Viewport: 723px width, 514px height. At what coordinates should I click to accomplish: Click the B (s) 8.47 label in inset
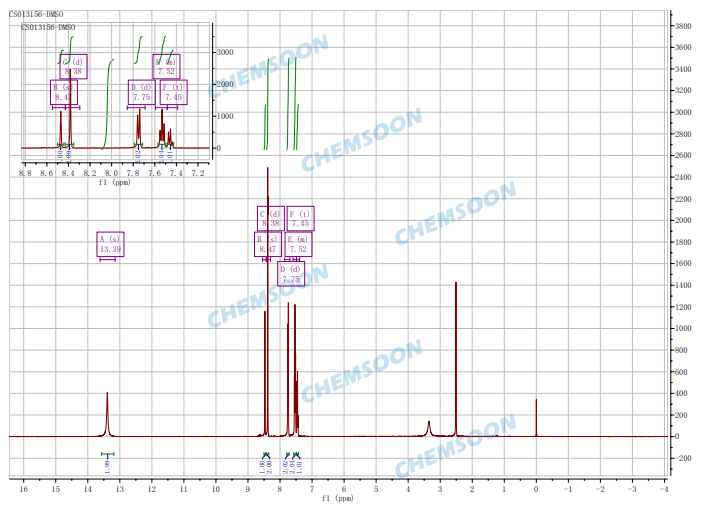tap(62, 92)
